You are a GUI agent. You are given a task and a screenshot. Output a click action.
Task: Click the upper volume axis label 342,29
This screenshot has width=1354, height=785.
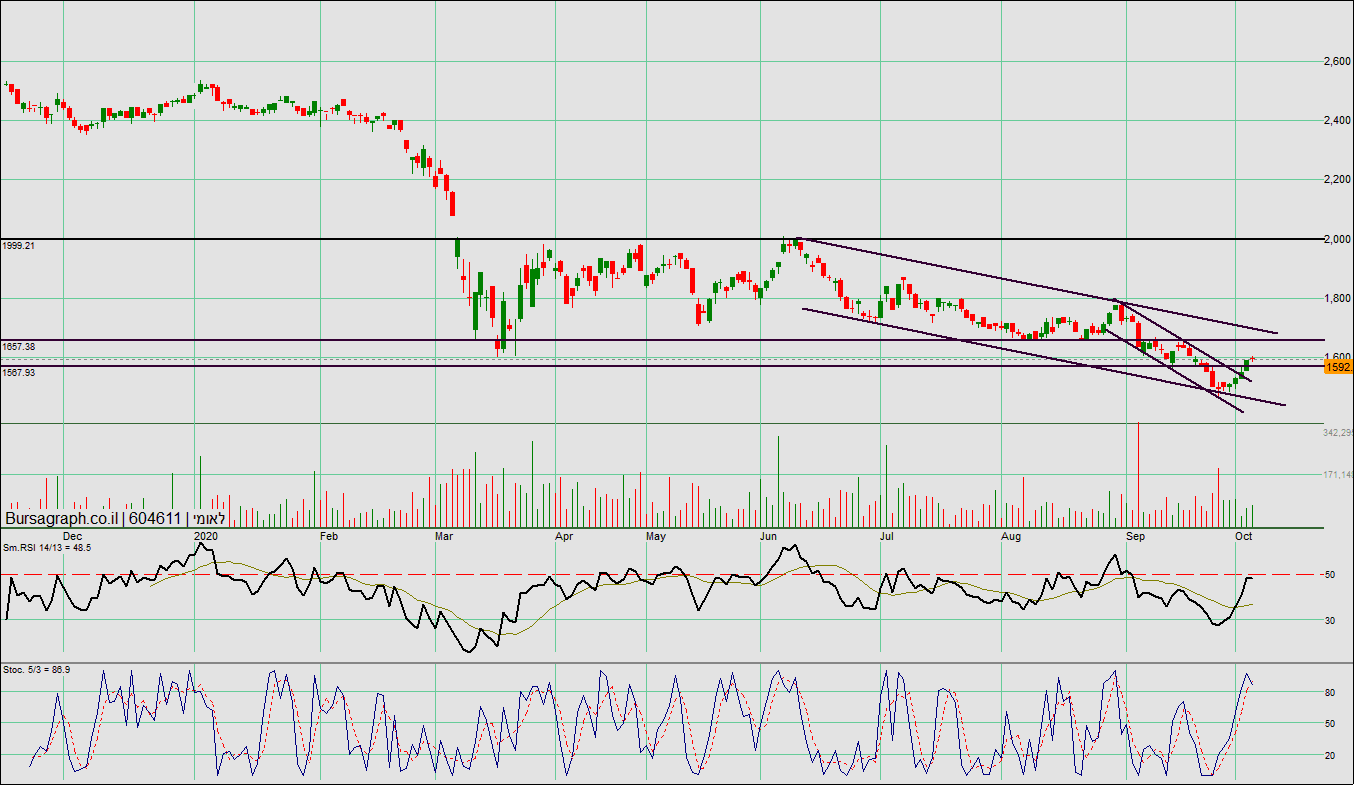click(x=1337, y=432)
